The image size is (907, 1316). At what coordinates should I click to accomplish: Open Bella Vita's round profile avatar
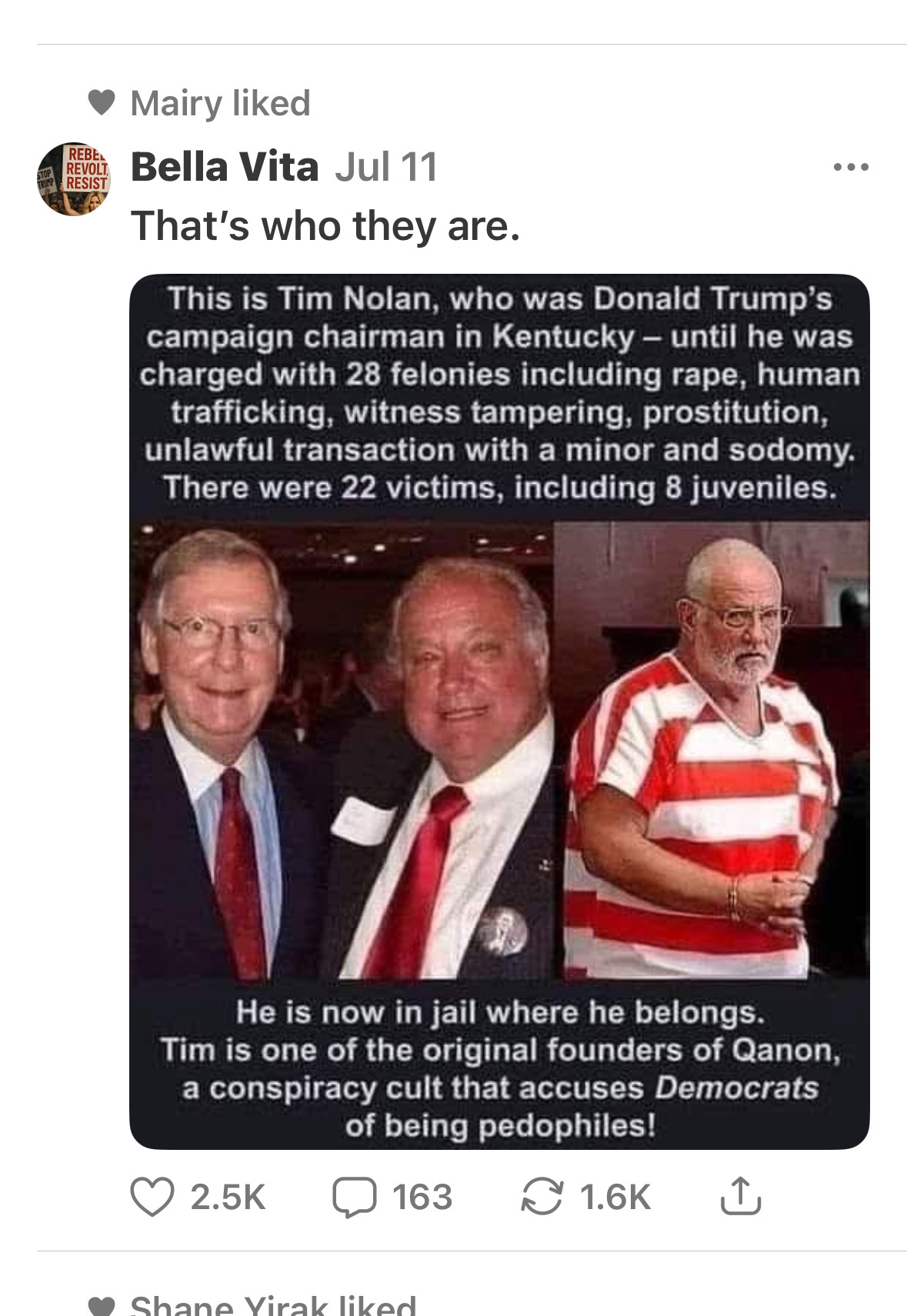pyautogui.click(x=73, y=178)
